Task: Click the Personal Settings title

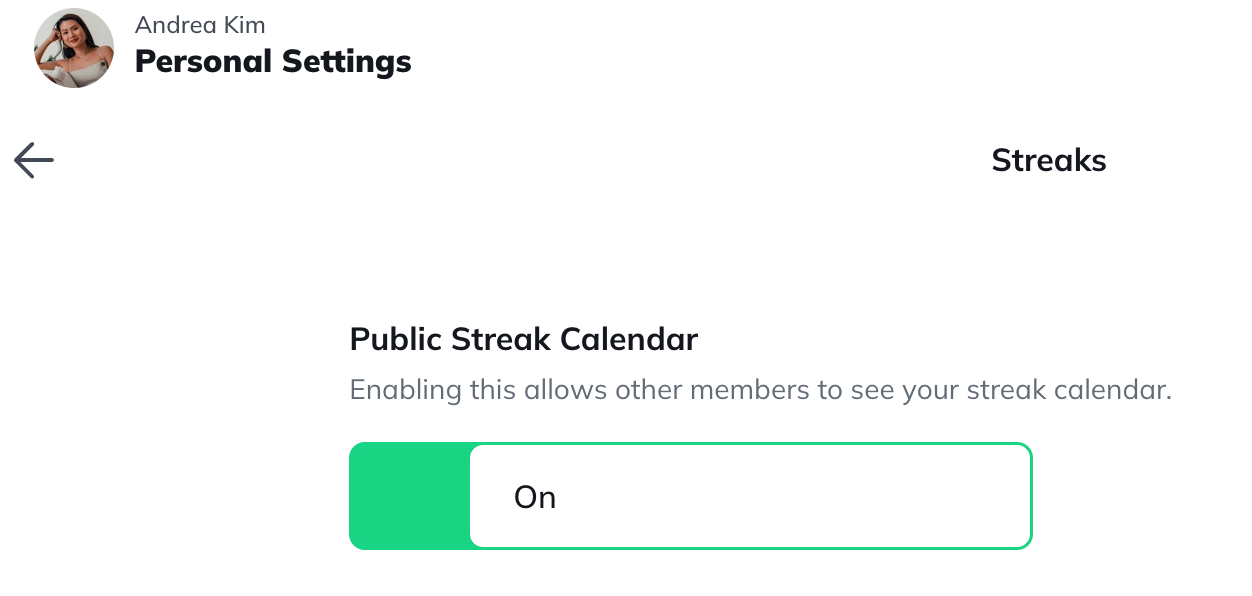Action: click(x=273, y=62)
